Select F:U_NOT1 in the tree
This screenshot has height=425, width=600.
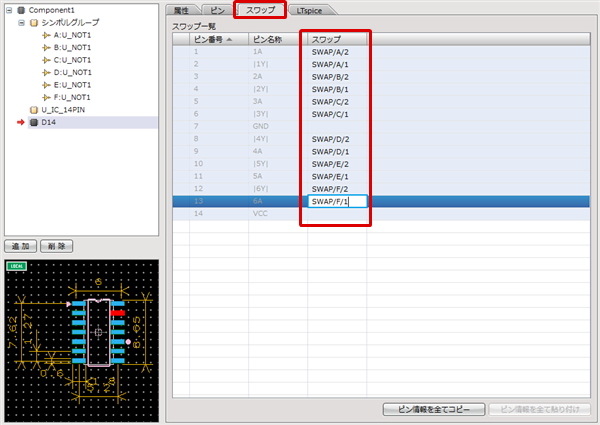72,98
